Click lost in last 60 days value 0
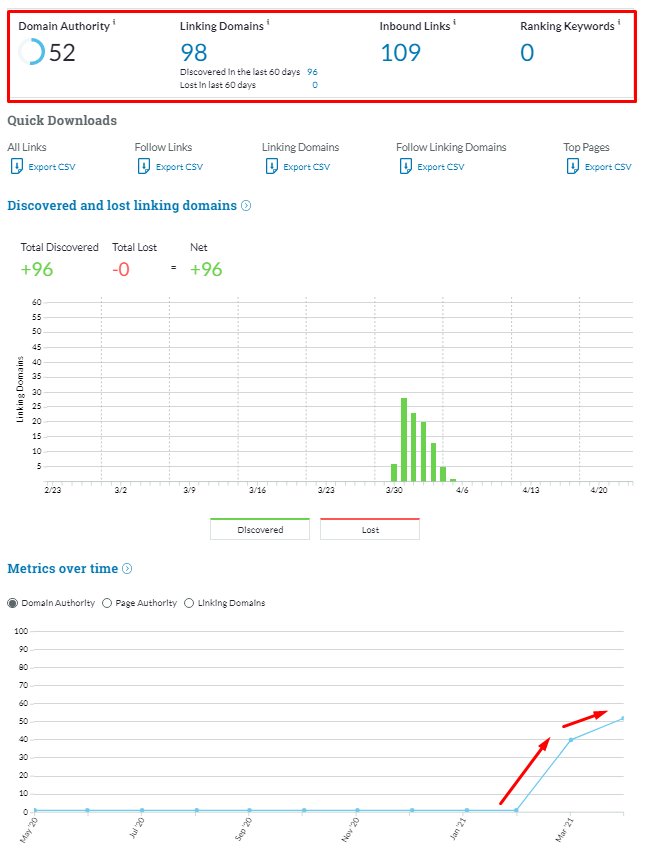Screen dimensions: 653x855 coord(315,85)
